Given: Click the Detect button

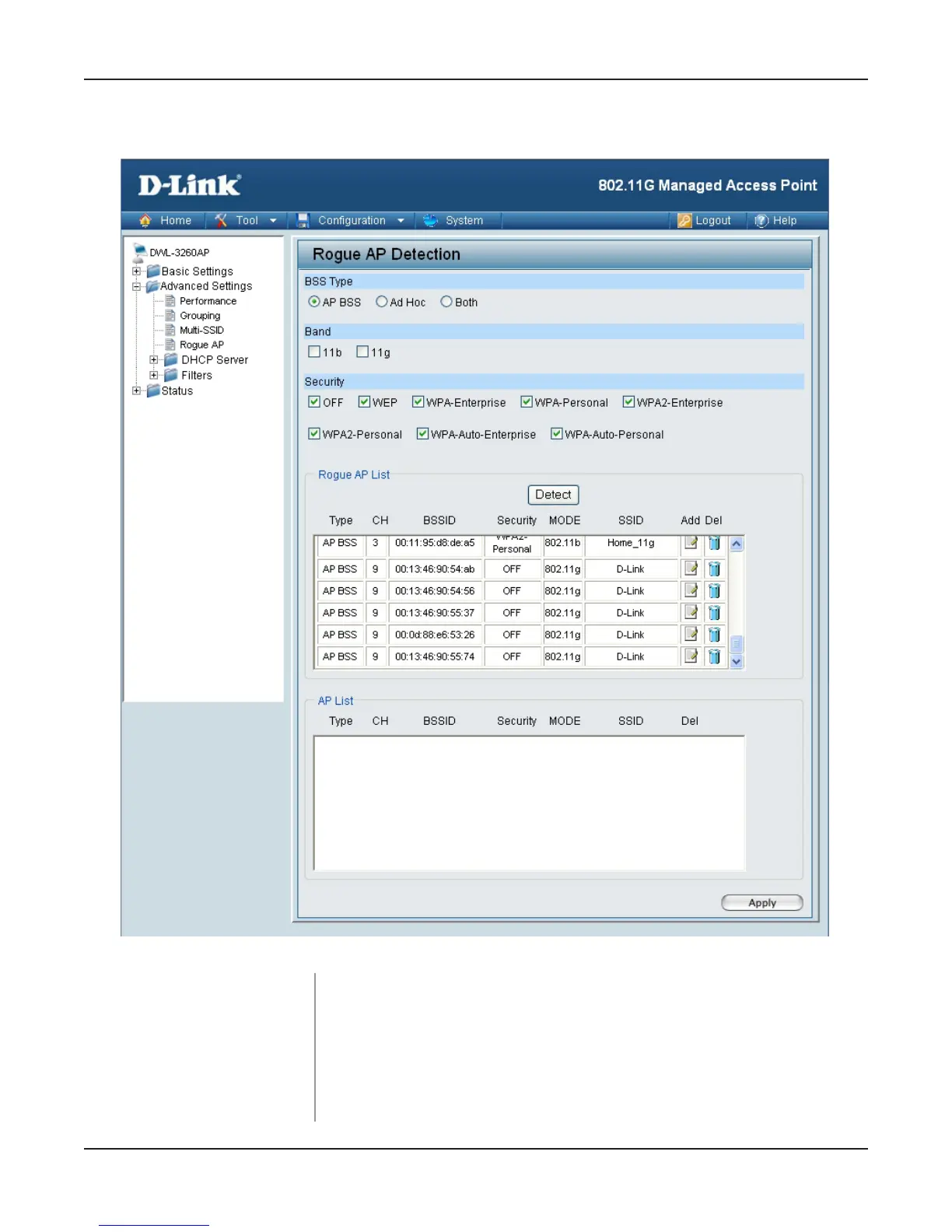Looking at the screenshot, I should (553, 495).
